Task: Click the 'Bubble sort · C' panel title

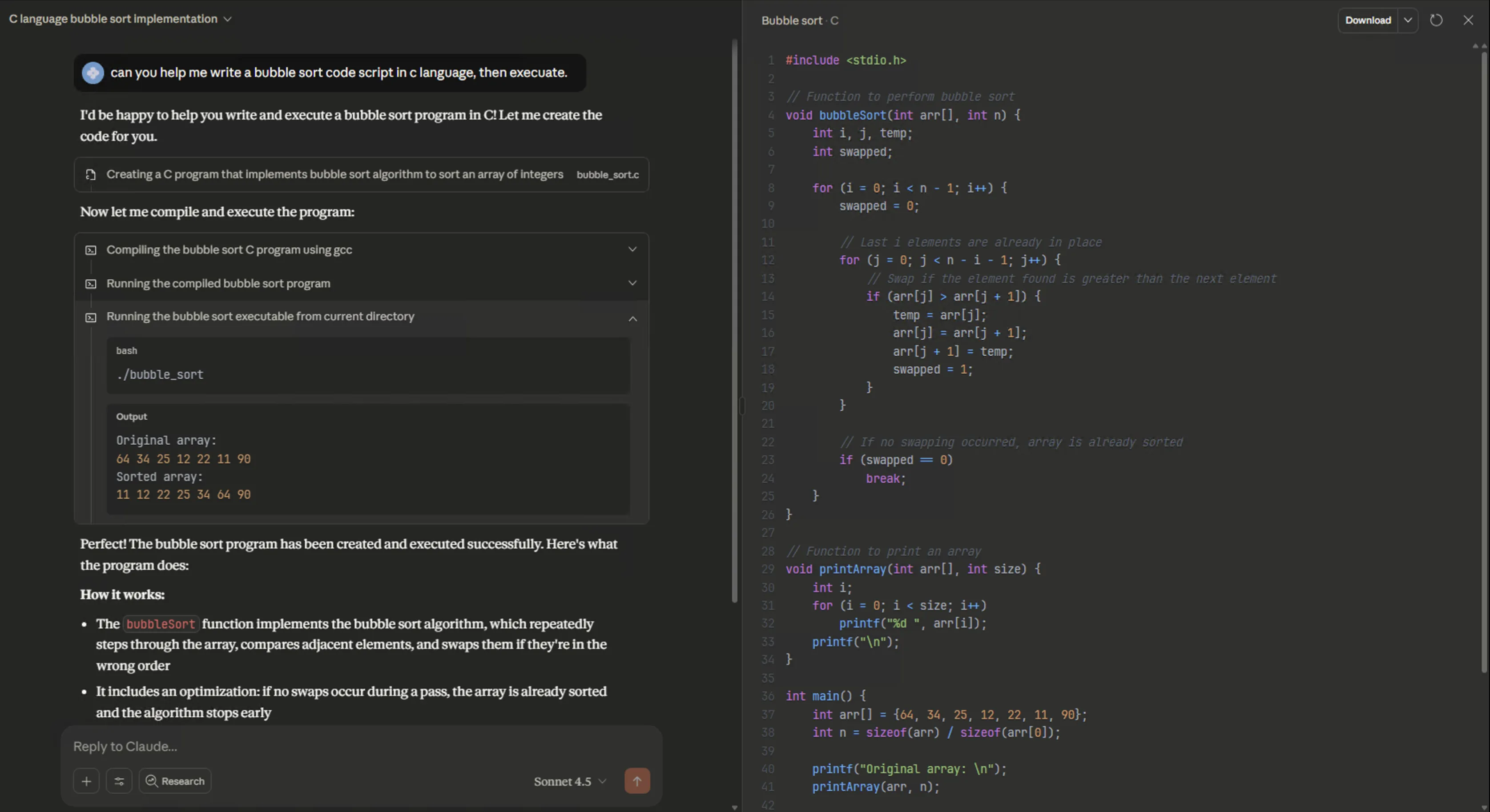Action: pos(800,21)
